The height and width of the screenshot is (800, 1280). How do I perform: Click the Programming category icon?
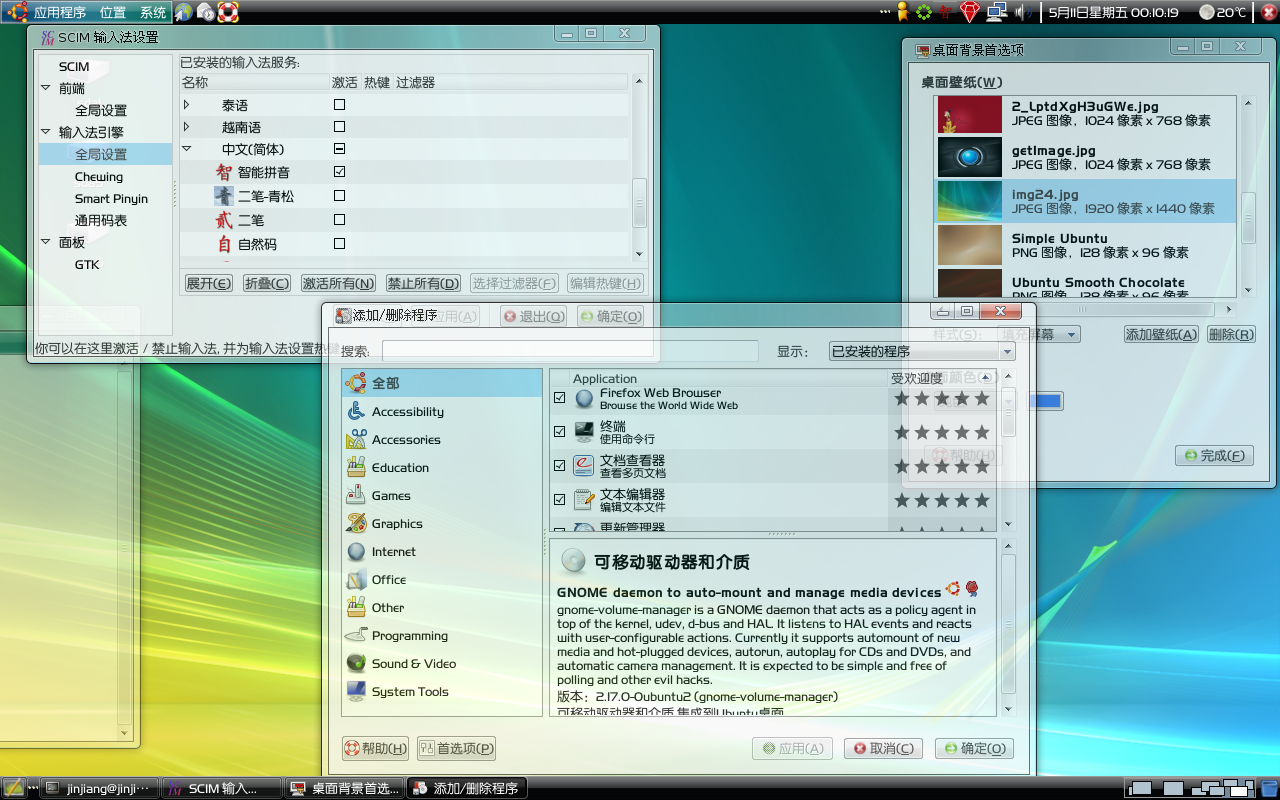pos(356,635)
